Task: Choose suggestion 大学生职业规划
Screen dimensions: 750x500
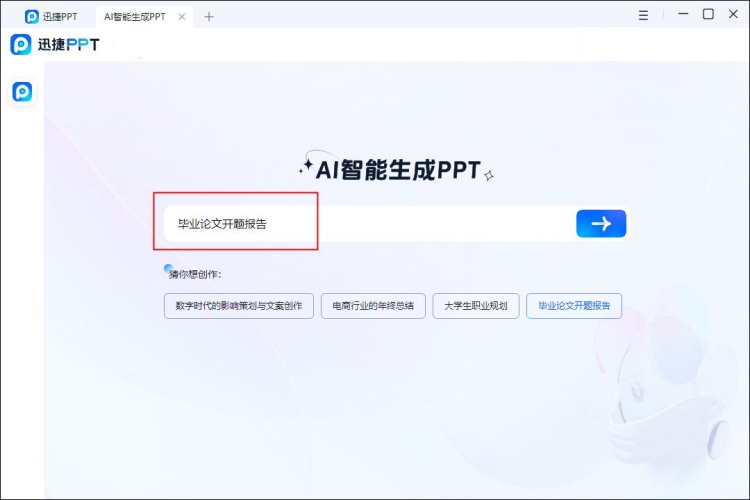Action: click(476, 306)
